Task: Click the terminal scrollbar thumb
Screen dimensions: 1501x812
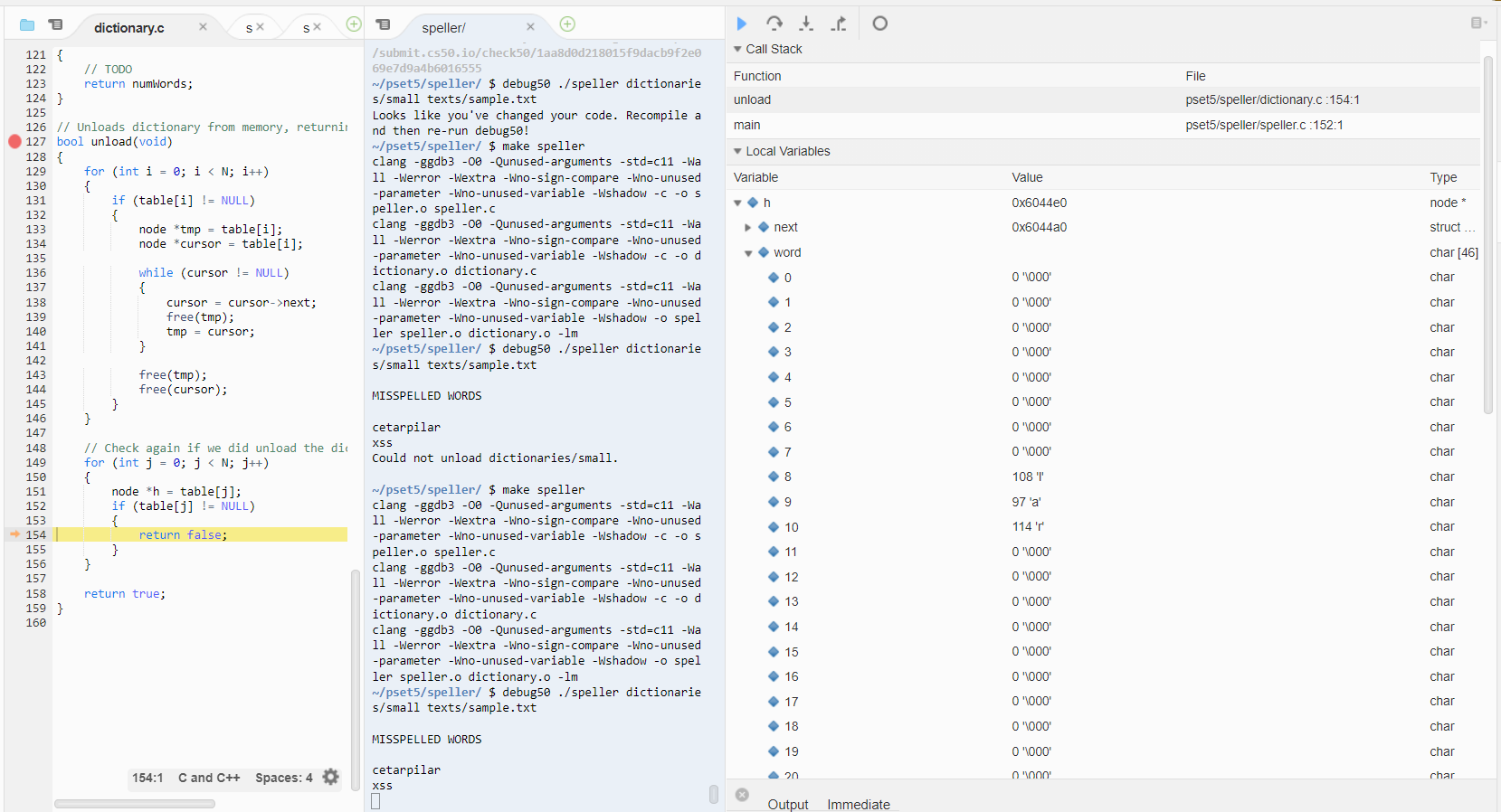Action: coord(714,794)
